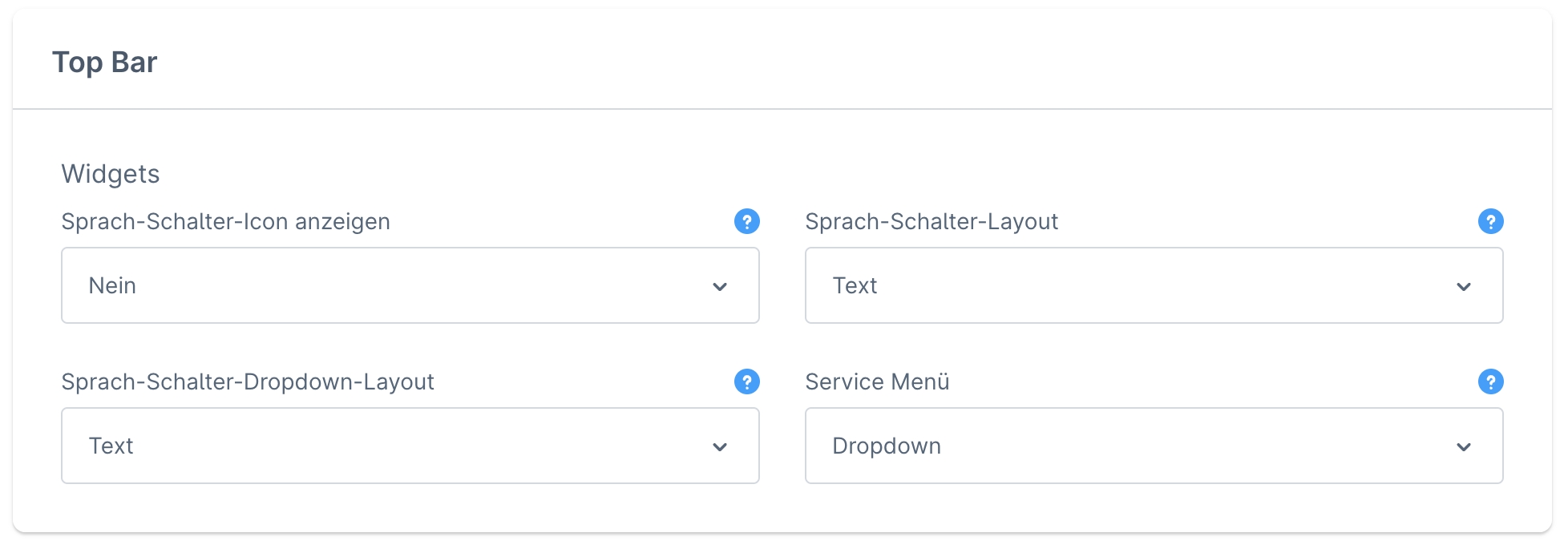Click the 'Sprach-Schalter-Layout' field label

(x=932, y=221)
